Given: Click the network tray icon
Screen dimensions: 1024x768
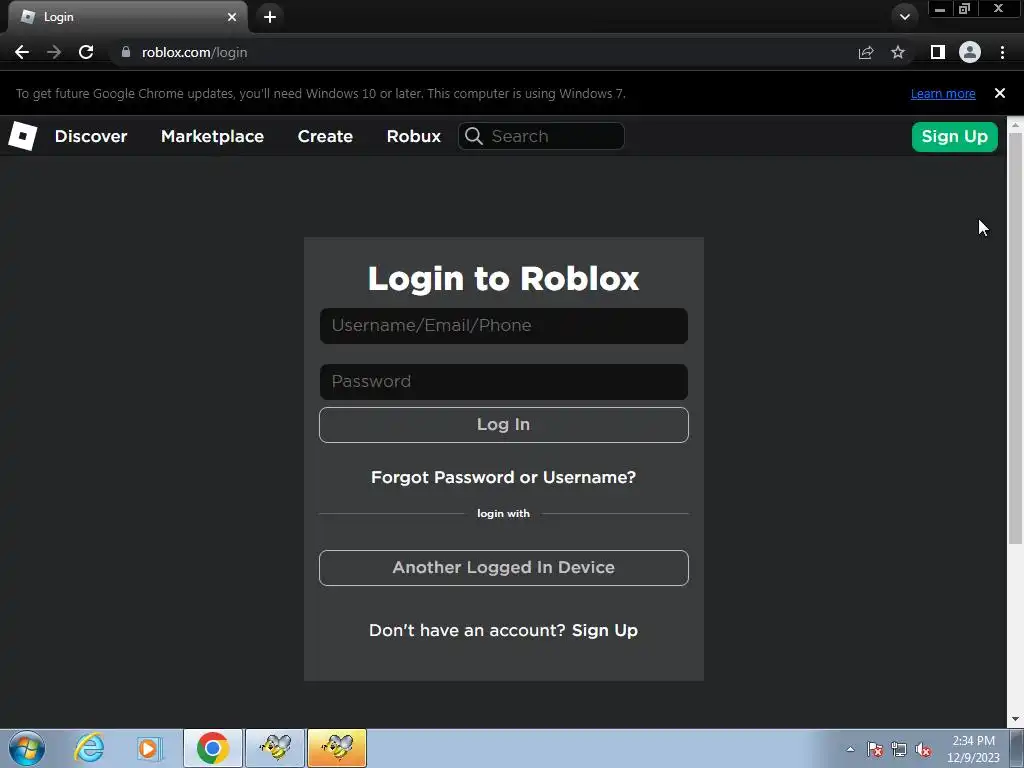Looking at the screenshot, I should coord(899,749).
